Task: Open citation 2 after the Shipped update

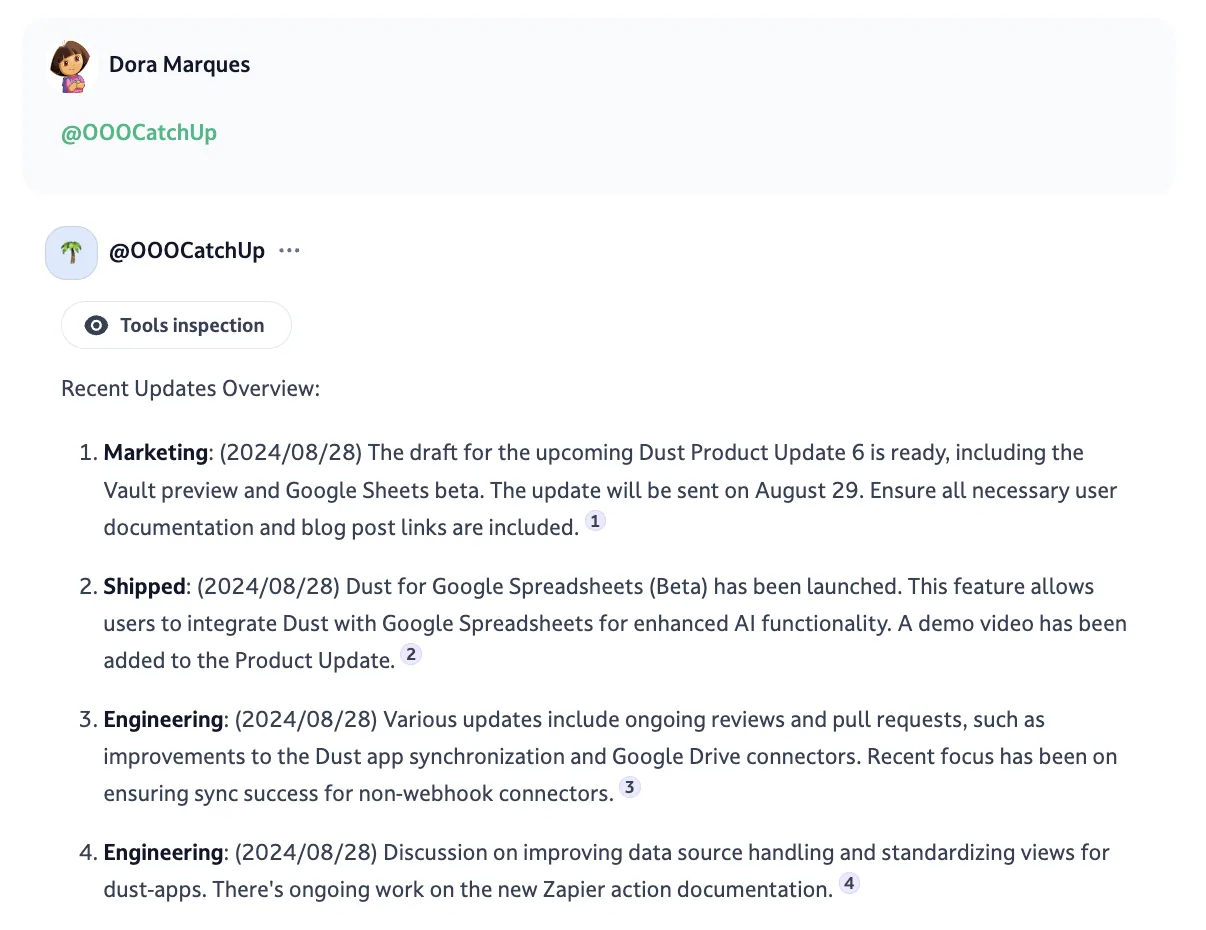Action: pos(411,654)
